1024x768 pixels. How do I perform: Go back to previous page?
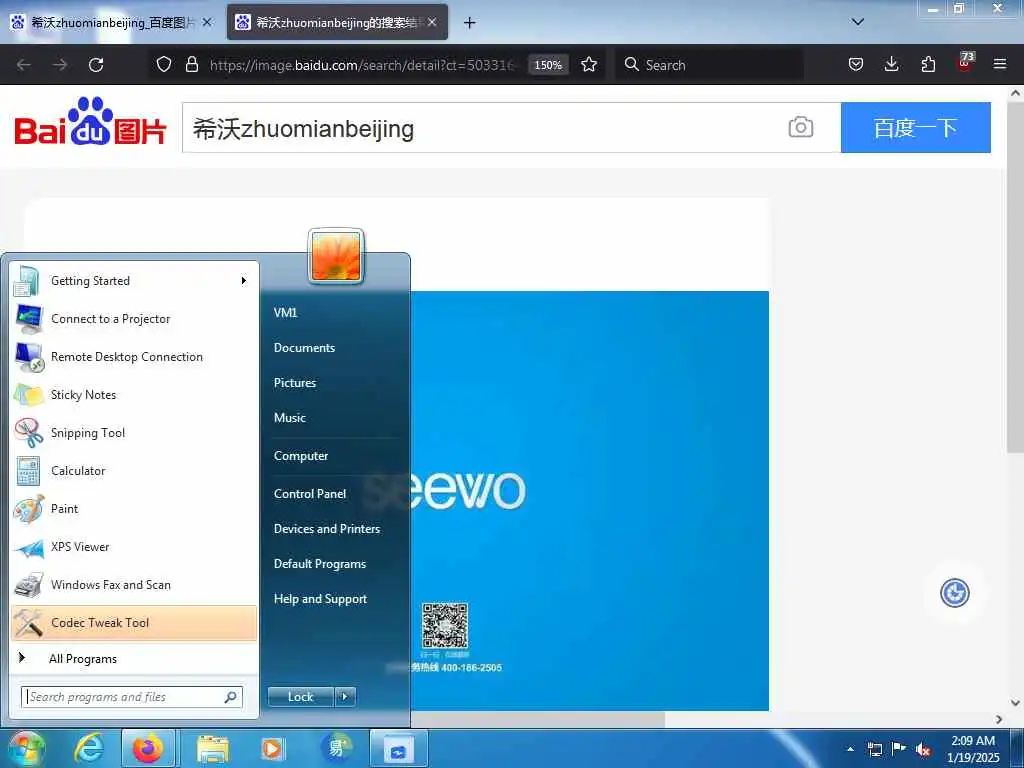pyautogui.click(x=24, y=65)
